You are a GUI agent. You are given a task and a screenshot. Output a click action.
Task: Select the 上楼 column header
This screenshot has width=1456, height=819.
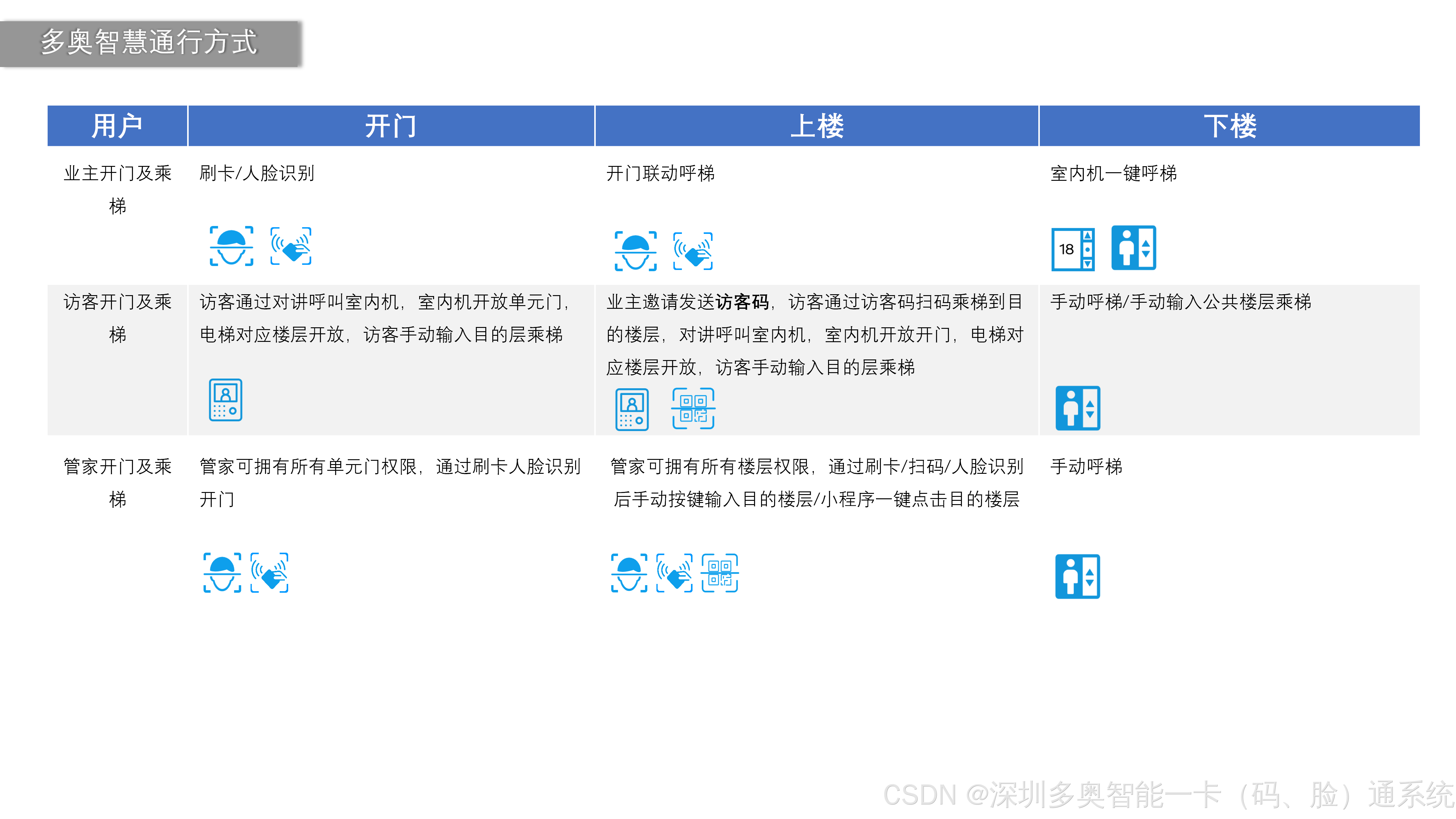[817, 126]
